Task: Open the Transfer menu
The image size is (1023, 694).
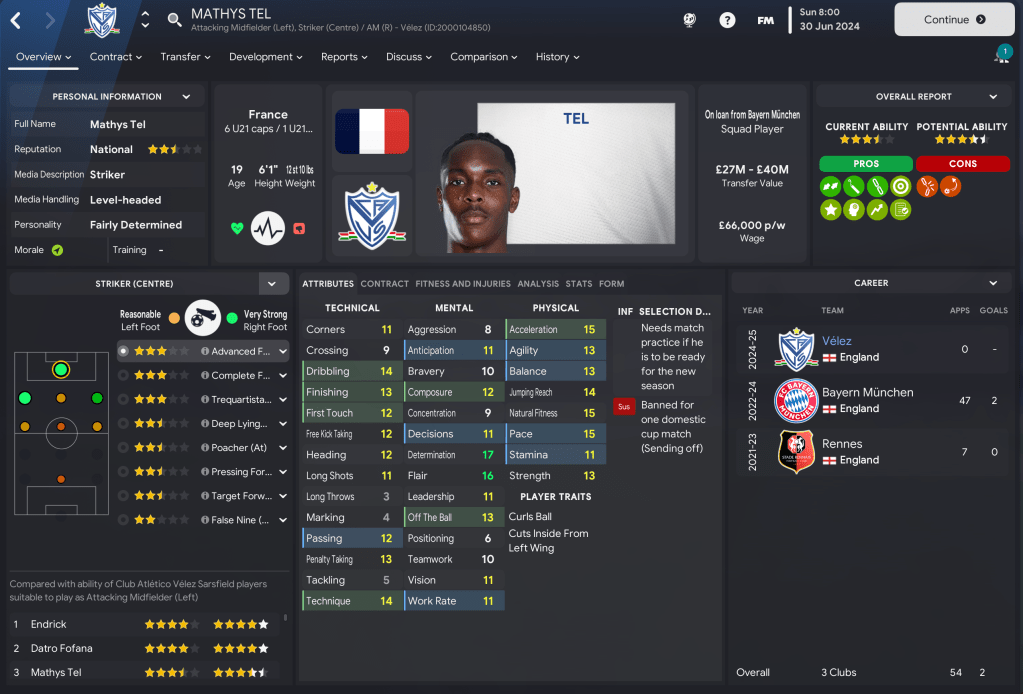Action: tap(185, 57)
